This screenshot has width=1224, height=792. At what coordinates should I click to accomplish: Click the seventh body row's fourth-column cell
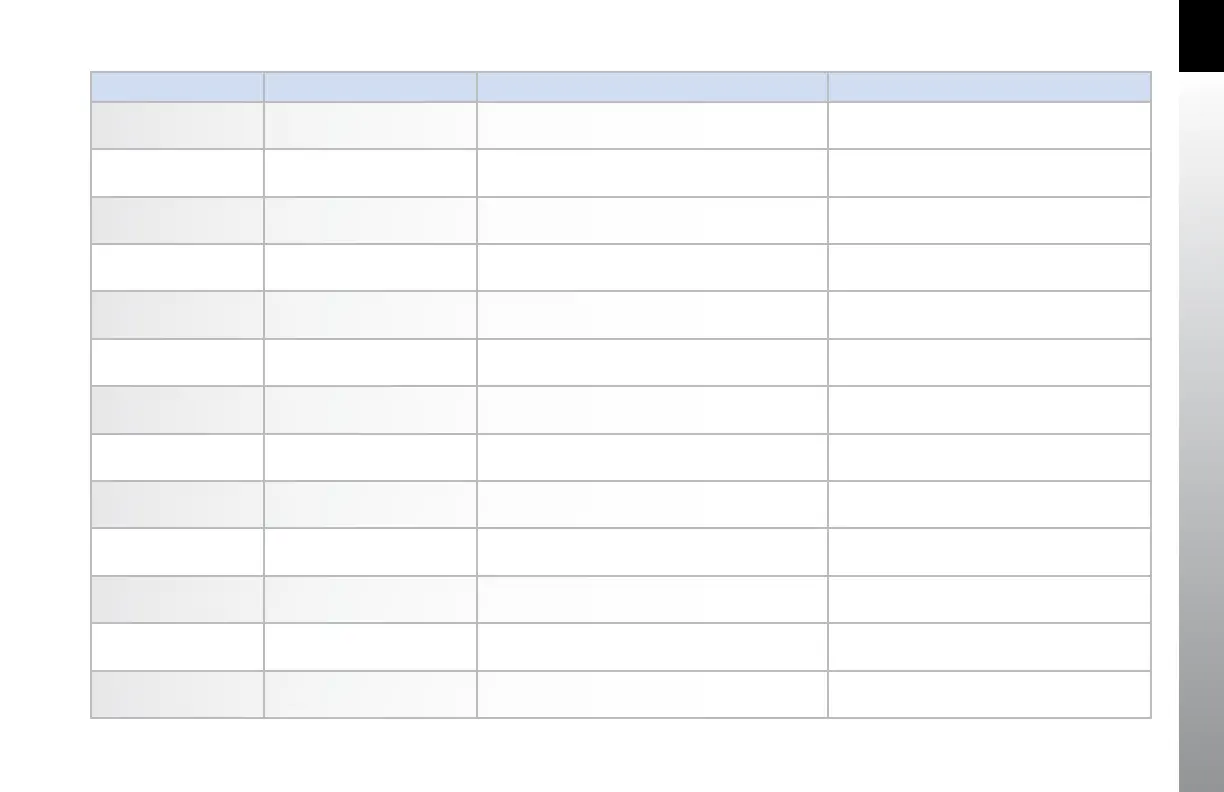989,410
